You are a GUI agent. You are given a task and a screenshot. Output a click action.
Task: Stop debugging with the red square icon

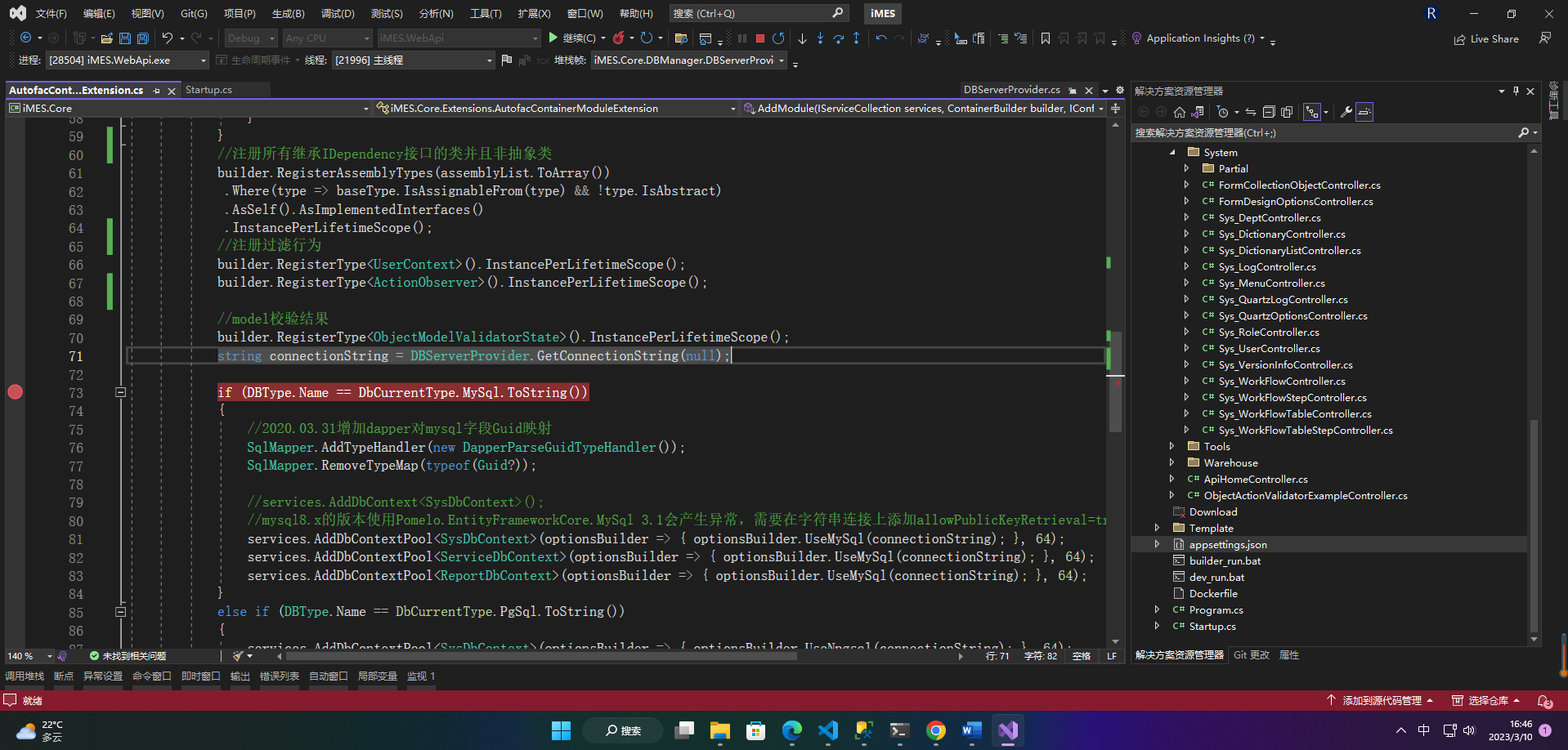760,38
